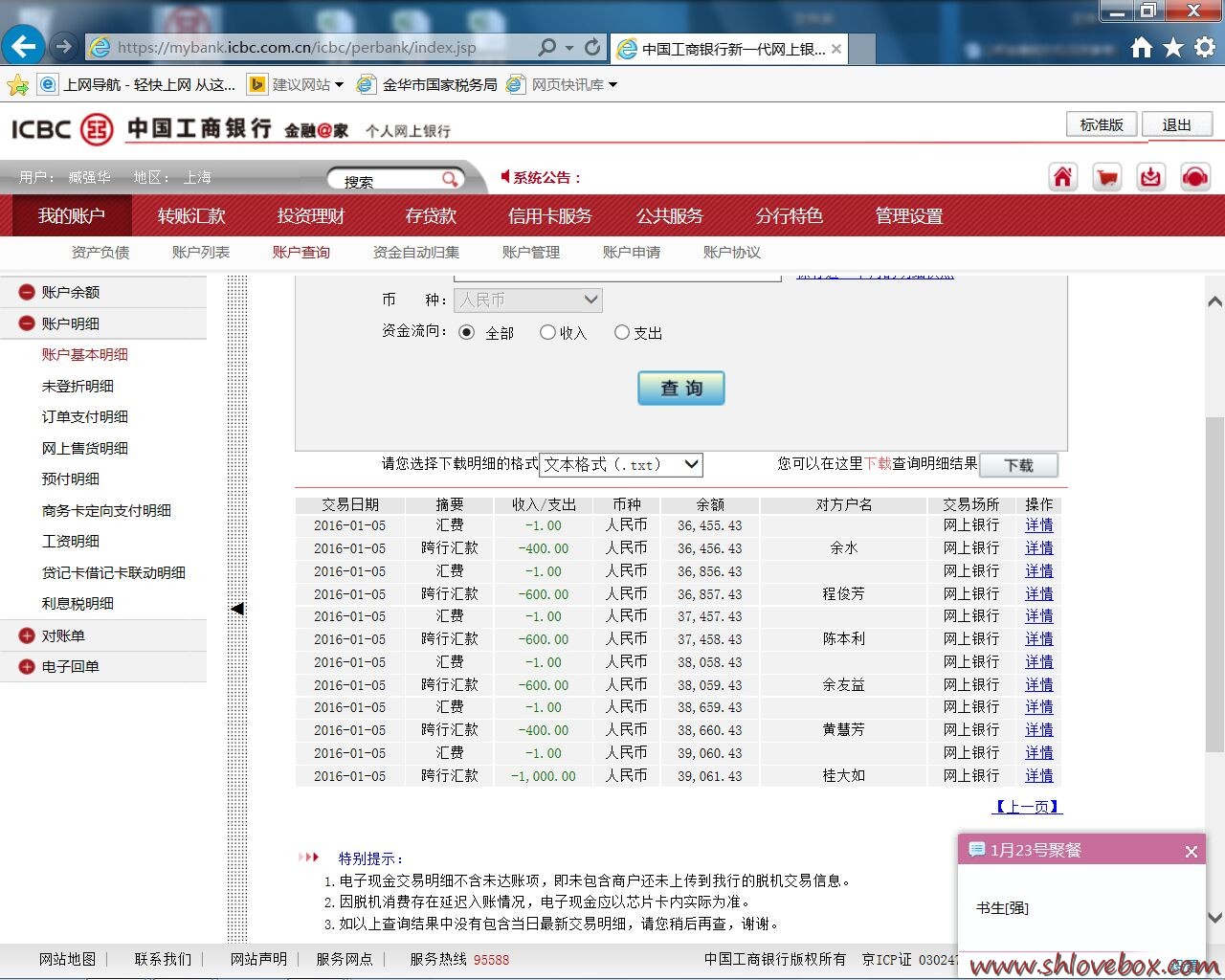The width and height of the screenshot is (1225, 980).
Task: Click the 下载 download button
Action: [x=1019, y=465]
